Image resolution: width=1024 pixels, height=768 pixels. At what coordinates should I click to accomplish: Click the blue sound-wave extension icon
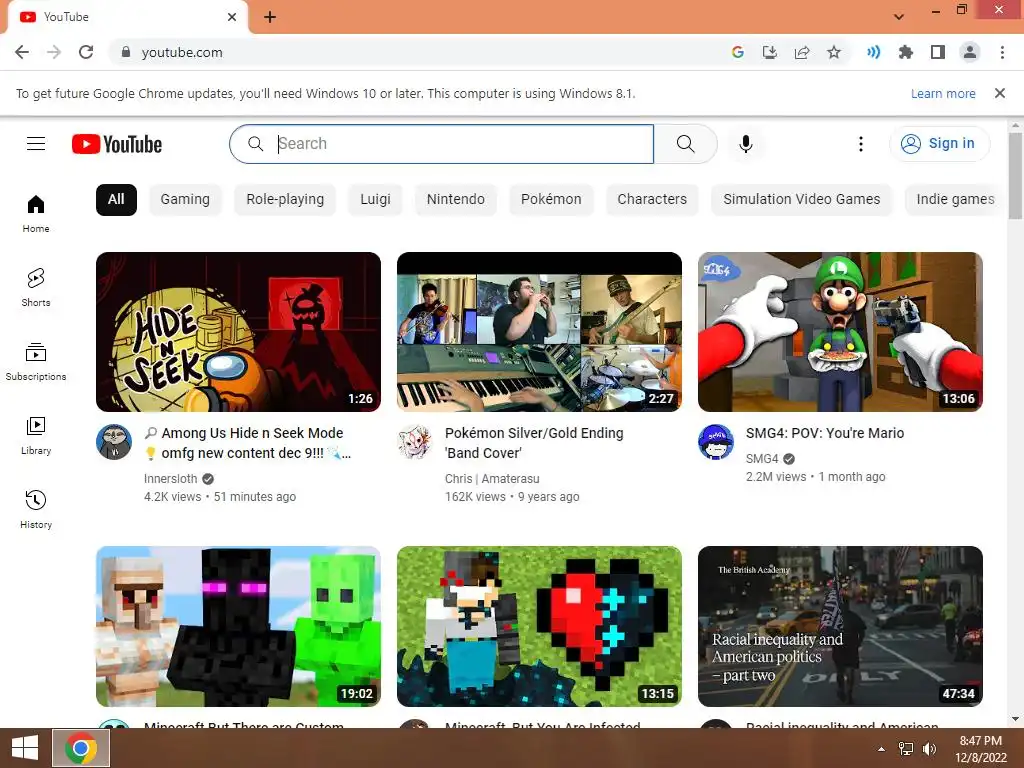(873, 52)
